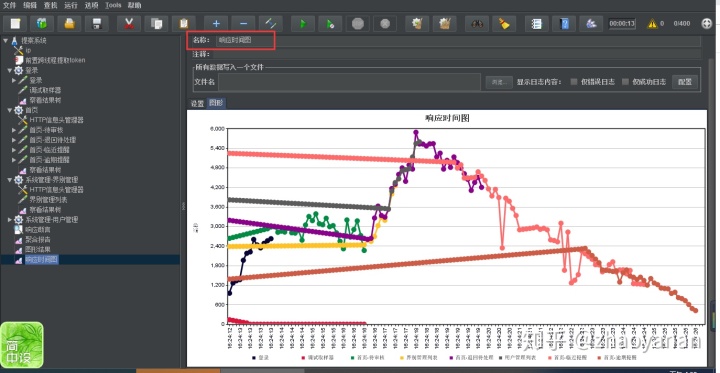This screenshot has width=720, height=373.
Task: Click the Reset search broom icon
Action: point(504,23)
